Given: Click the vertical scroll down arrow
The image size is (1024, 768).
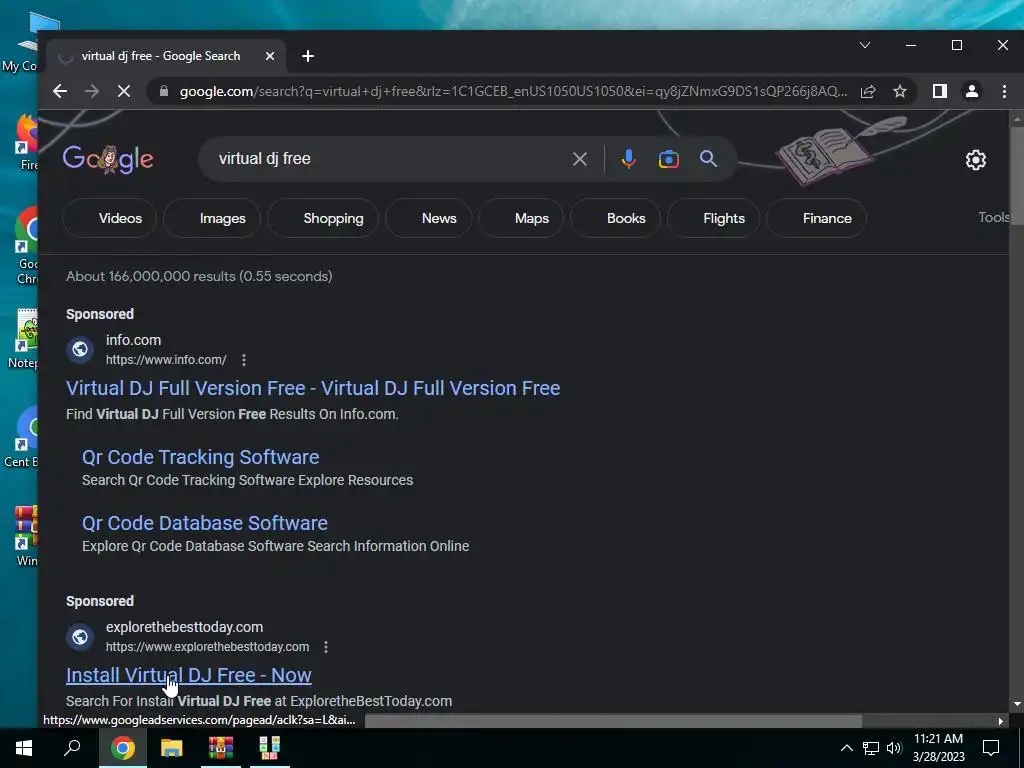Looking at the screenshot, I should (1016, 704).
